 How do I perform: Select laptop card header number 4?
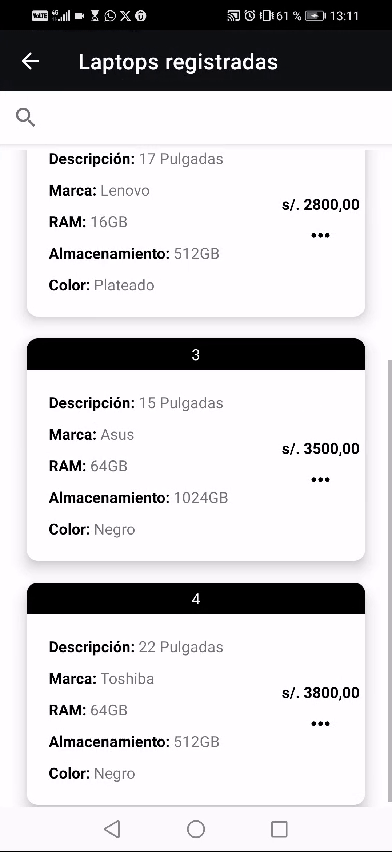196,599
